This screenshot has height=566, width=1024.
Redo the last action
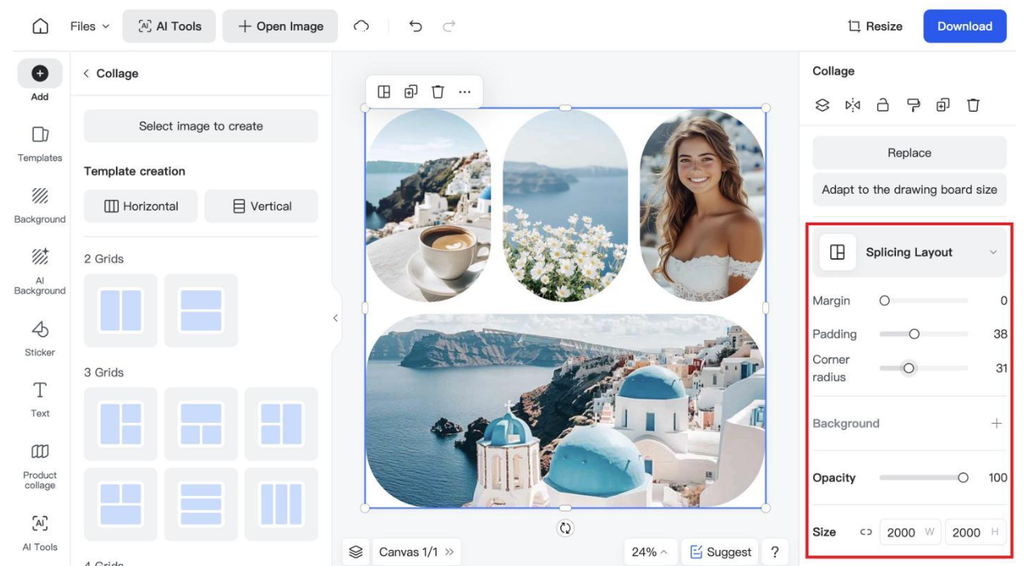tap(449, 26)
